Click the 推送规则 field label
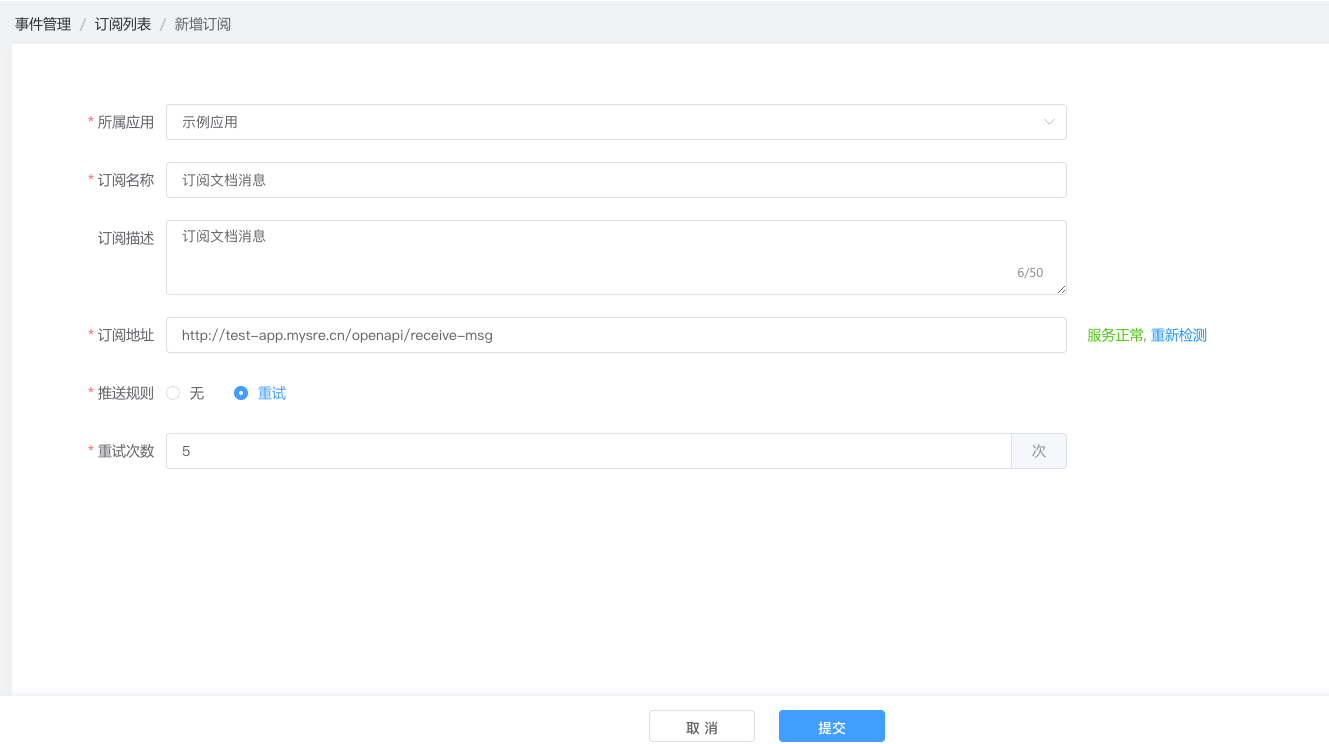 (126, 393)
